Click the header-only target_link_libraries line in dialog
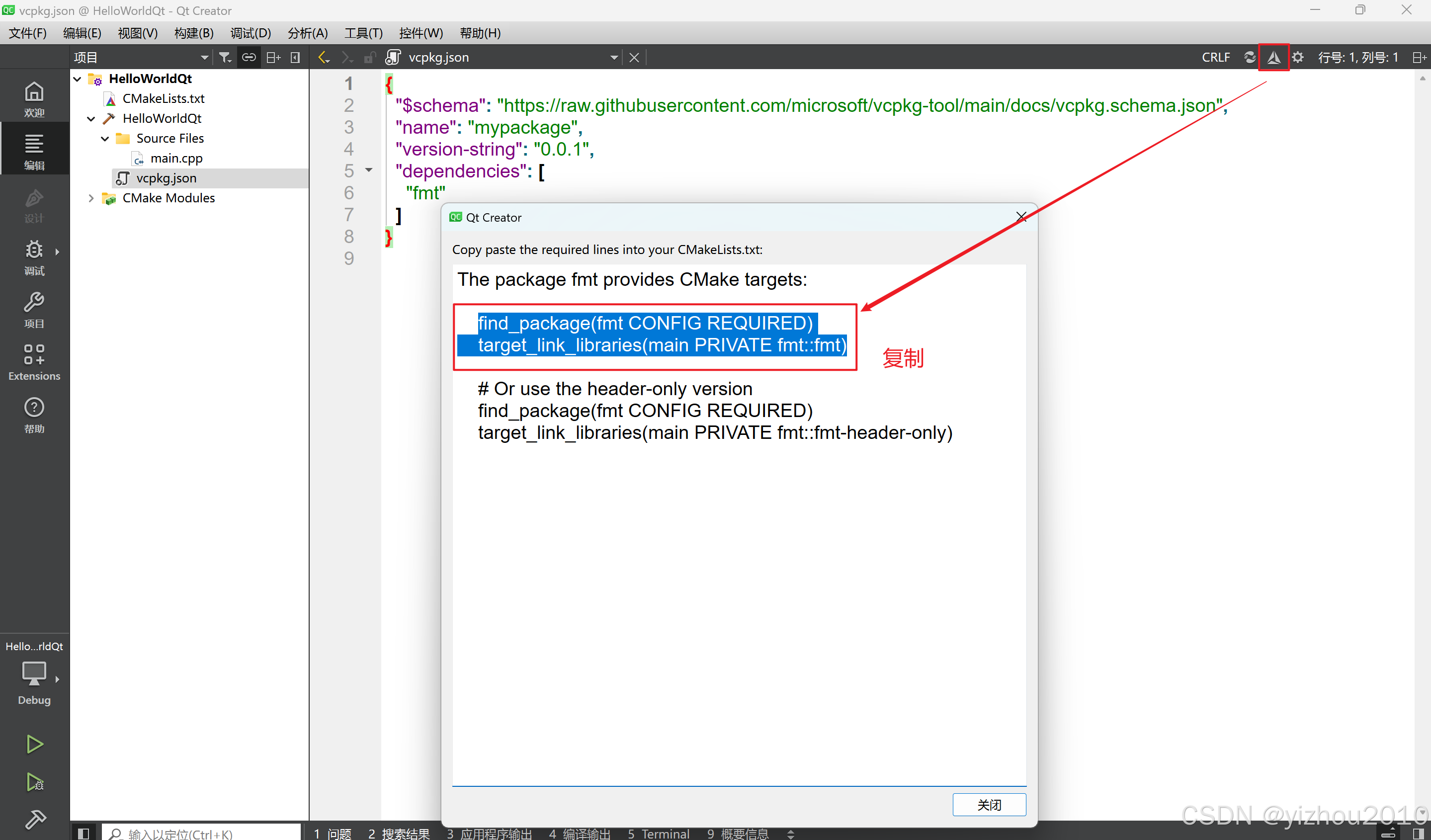 (715, 433)
